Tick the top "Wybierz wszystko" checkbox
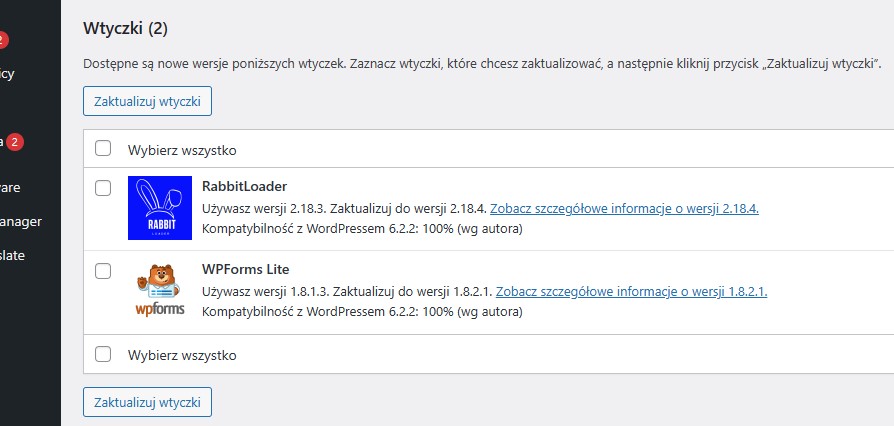 click(102, 149)
